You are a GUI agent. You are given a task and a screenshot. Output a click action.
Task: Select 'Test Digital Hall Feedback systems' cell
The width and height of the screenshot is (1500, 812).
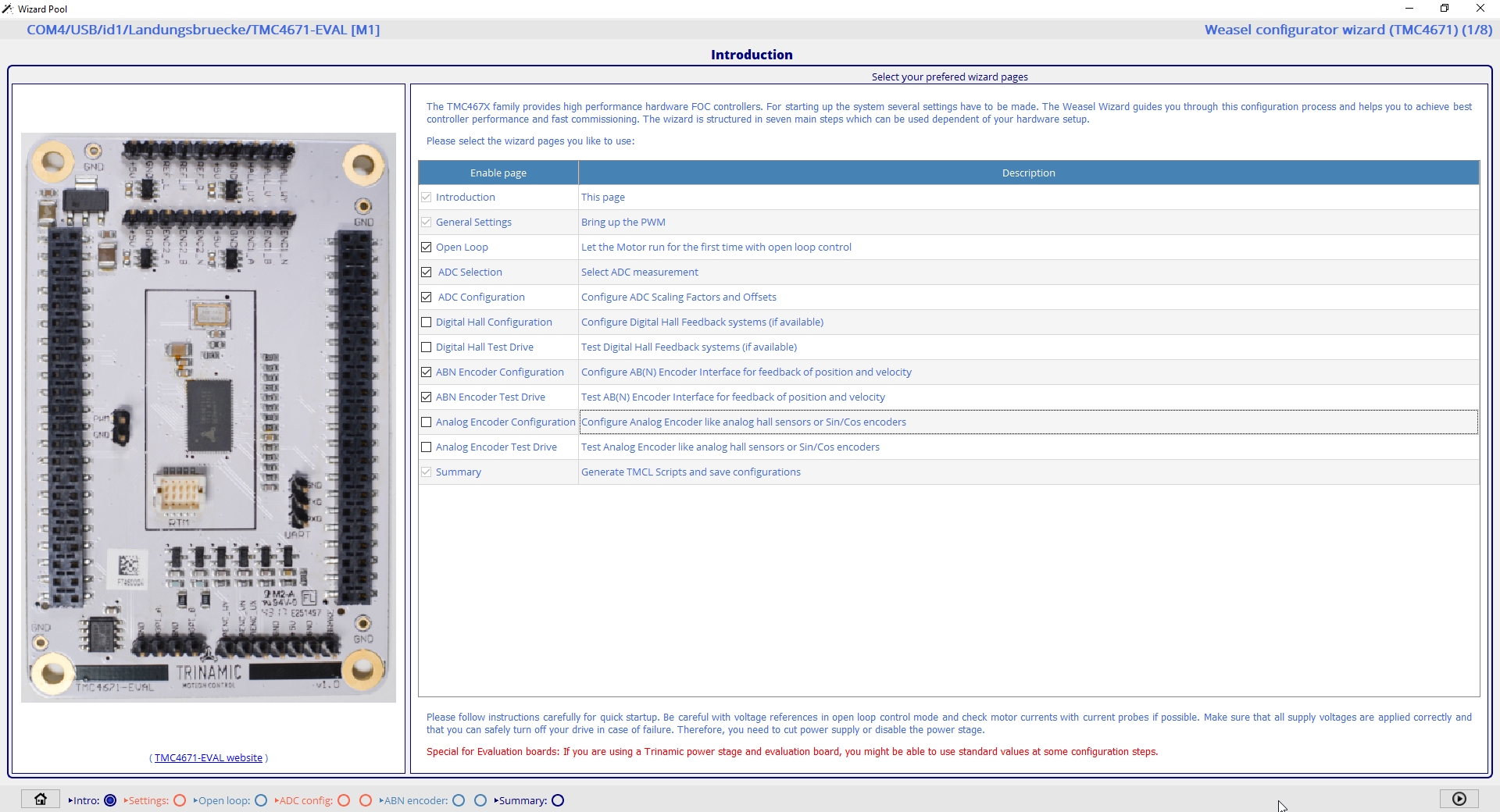[x=1028, y=347]
